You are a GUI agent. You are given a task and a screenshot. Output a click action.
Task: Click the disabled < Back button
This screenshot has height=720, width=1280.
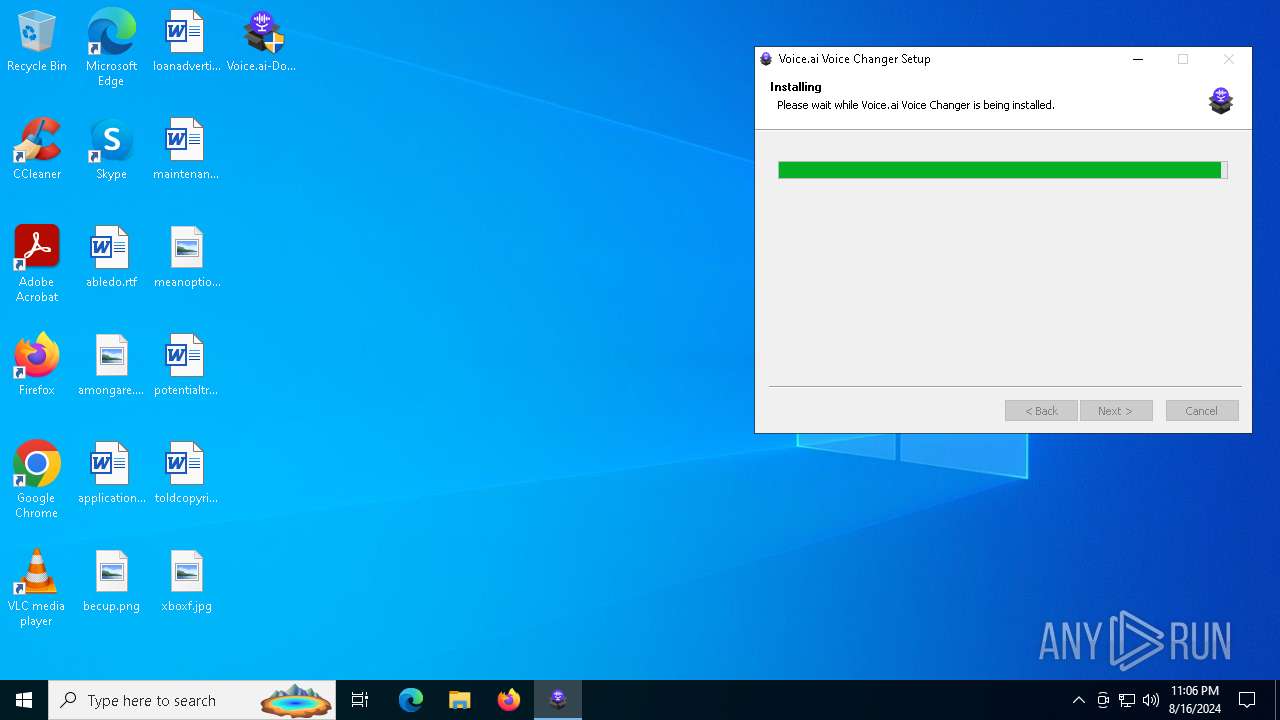pyautogui.click(x=1041, y=411)
